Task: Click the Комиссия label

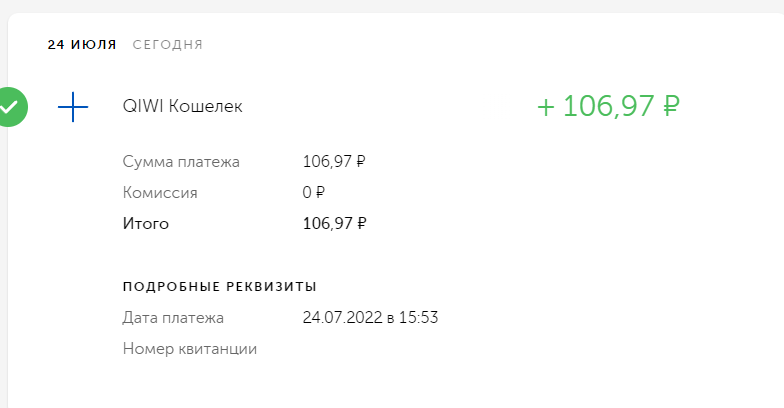Action: click(160, 193)
